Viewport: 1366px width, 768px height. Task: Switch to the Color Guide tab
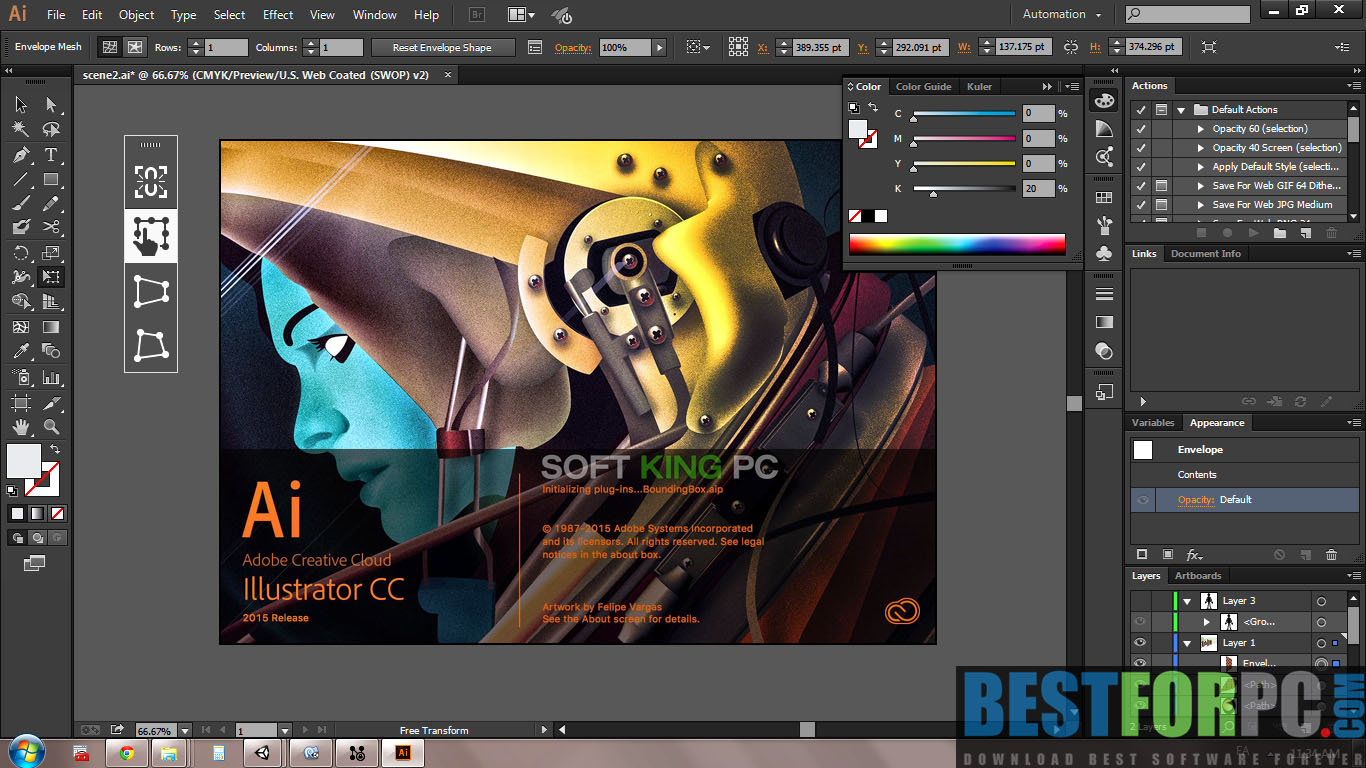pos(923,87)
